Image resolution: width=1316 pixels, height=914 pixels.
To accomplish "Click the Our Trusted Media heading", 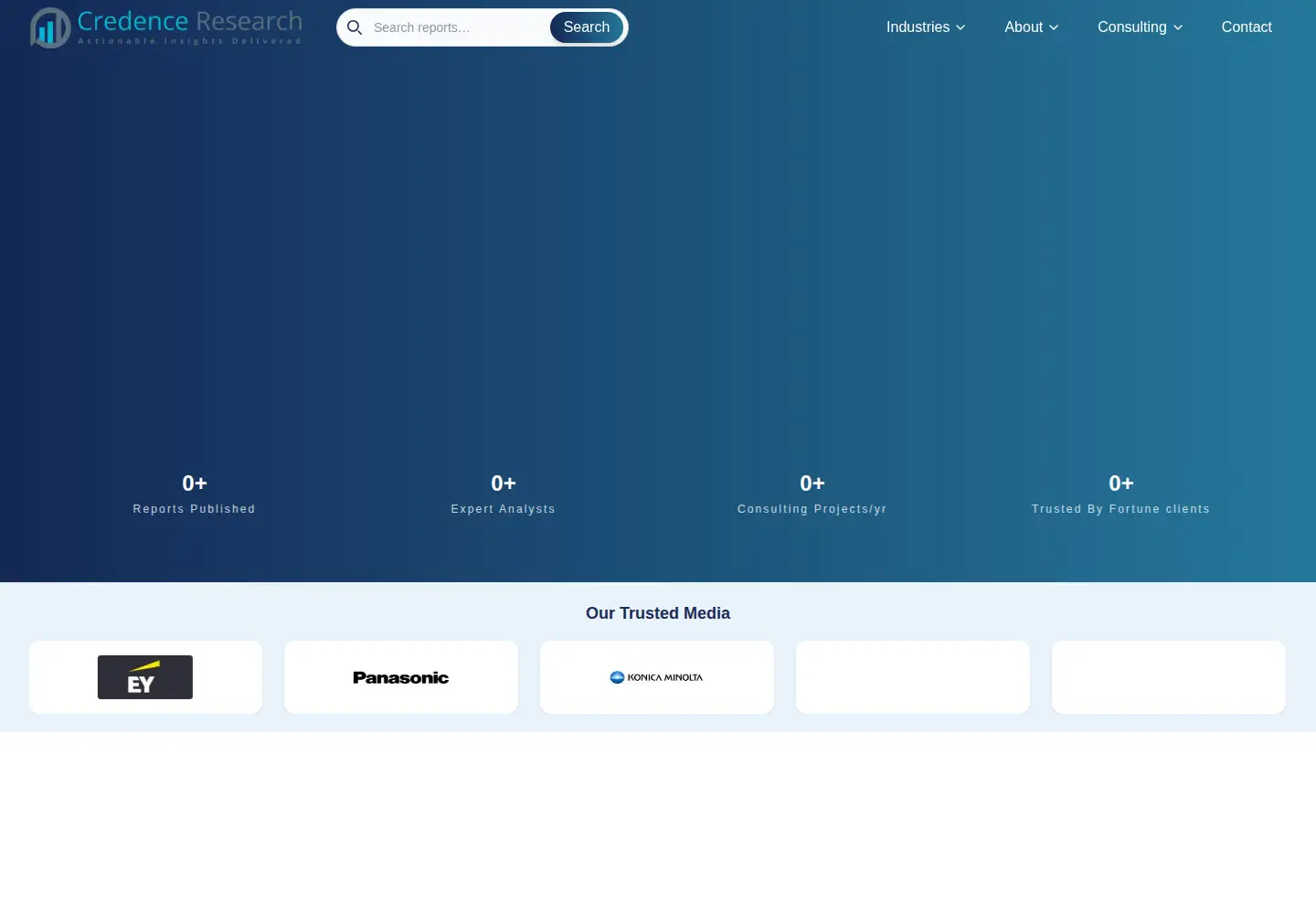I will pyautogui.click(x=658, y=613).
